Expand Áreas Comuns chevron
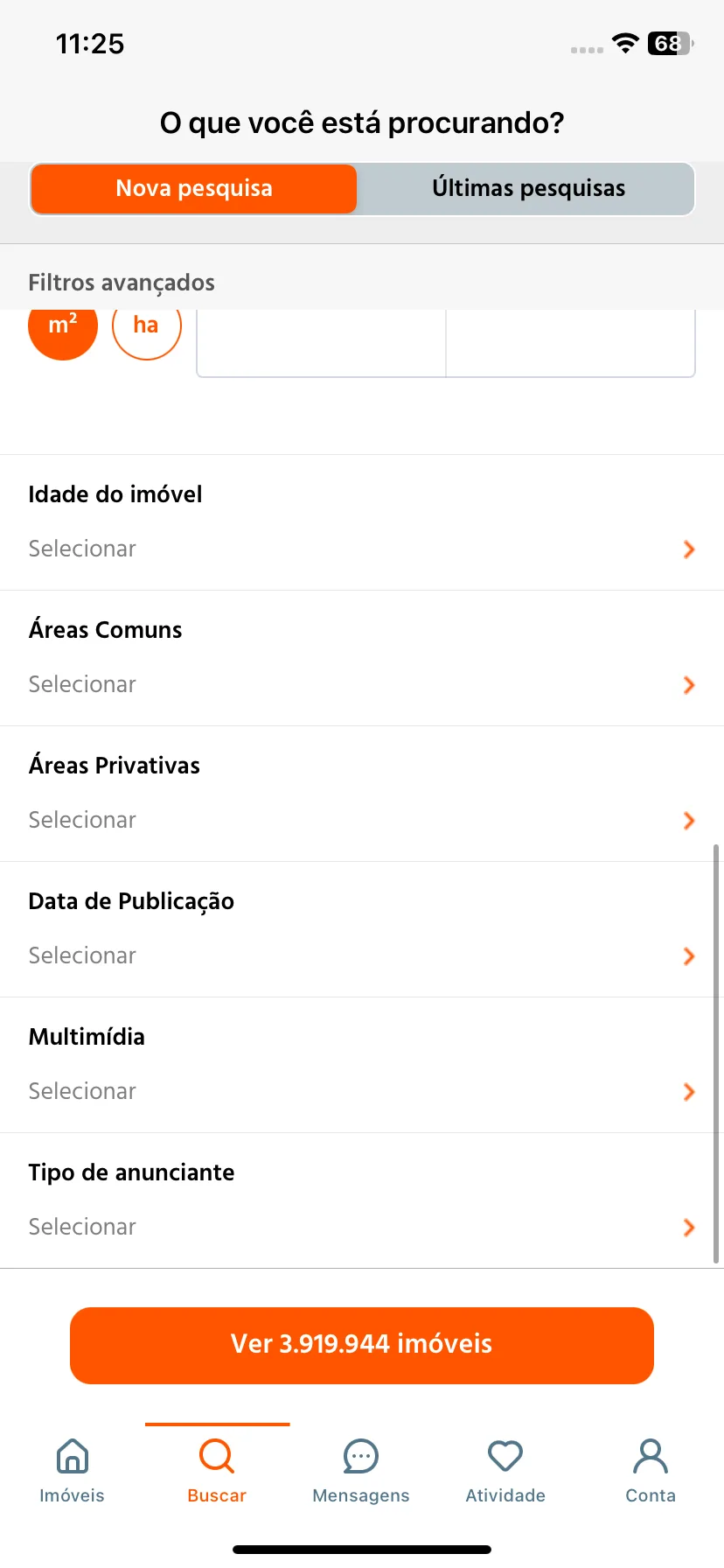This screenshot has width=724, height=1568. tap(689, 685)
